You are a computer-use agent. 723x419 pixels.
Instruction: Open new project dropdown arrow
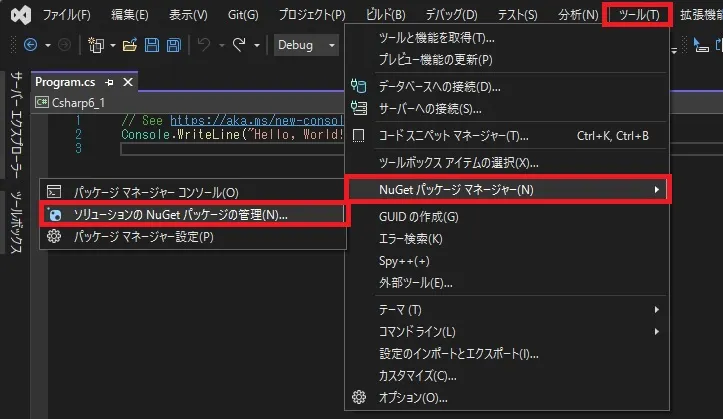point(113,45)
